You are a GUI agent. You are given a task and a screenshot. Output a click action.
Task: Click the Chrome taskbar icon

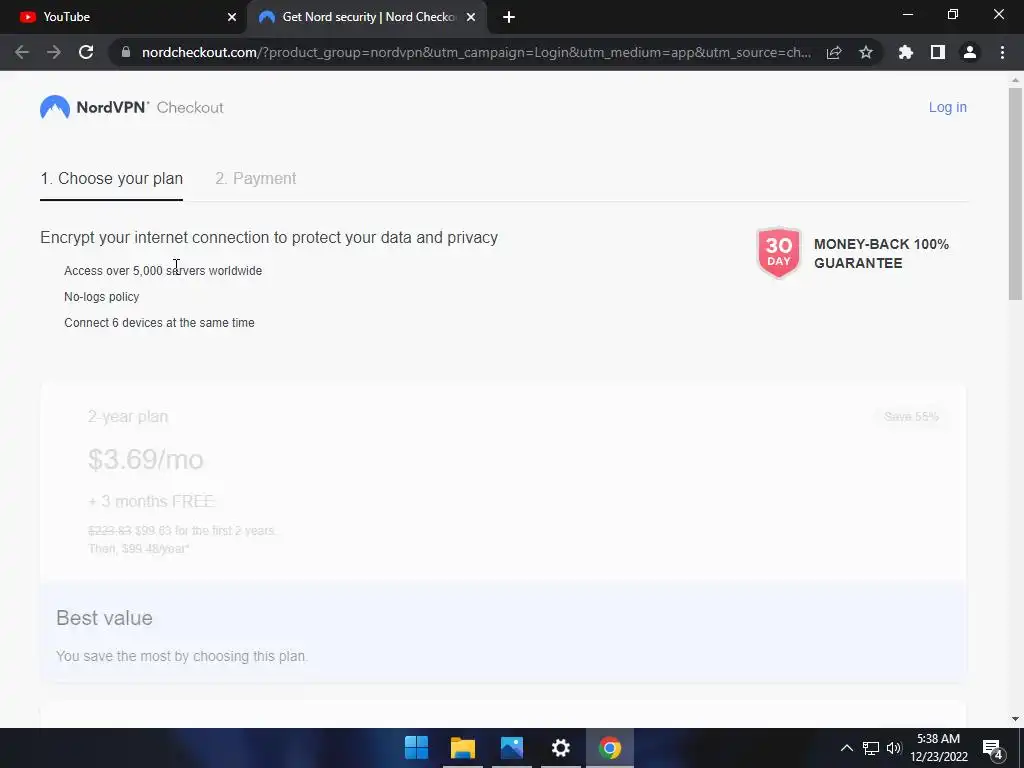point(609,748)
